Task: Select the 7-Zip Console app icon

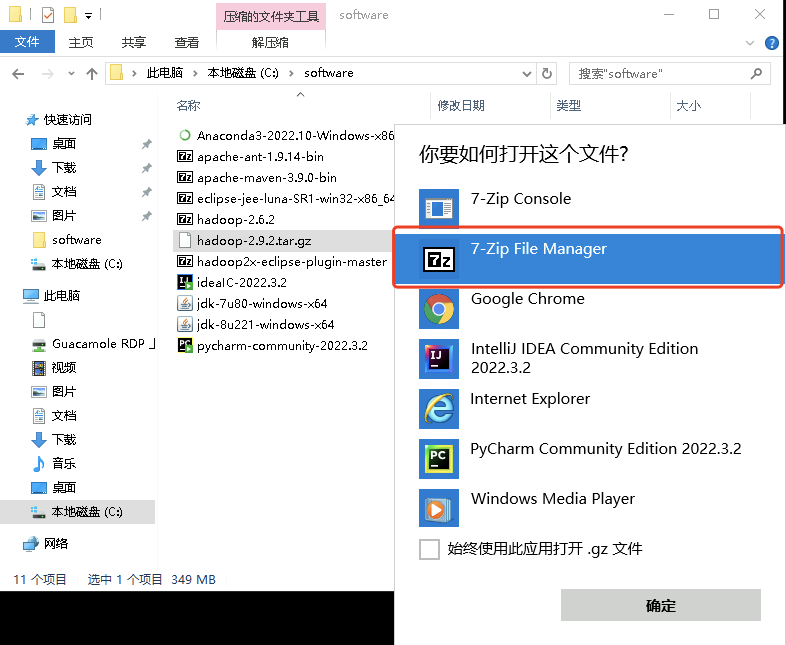Action: (439, 208)
